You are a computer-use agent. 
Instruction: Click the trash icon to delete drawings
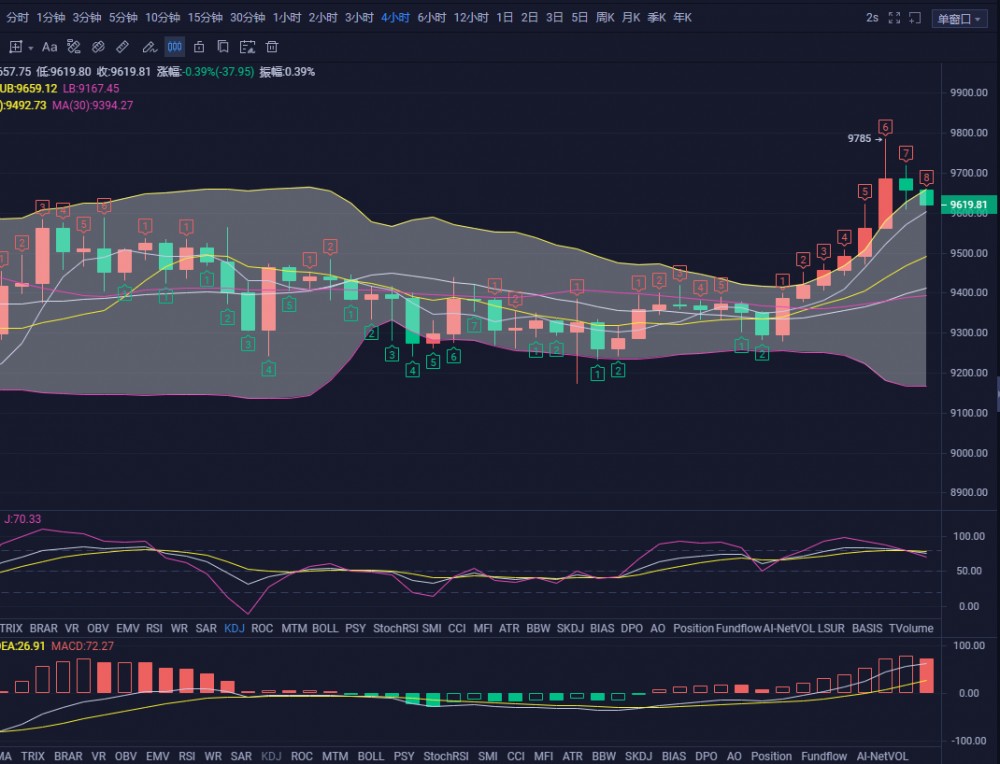pos(272,47)
